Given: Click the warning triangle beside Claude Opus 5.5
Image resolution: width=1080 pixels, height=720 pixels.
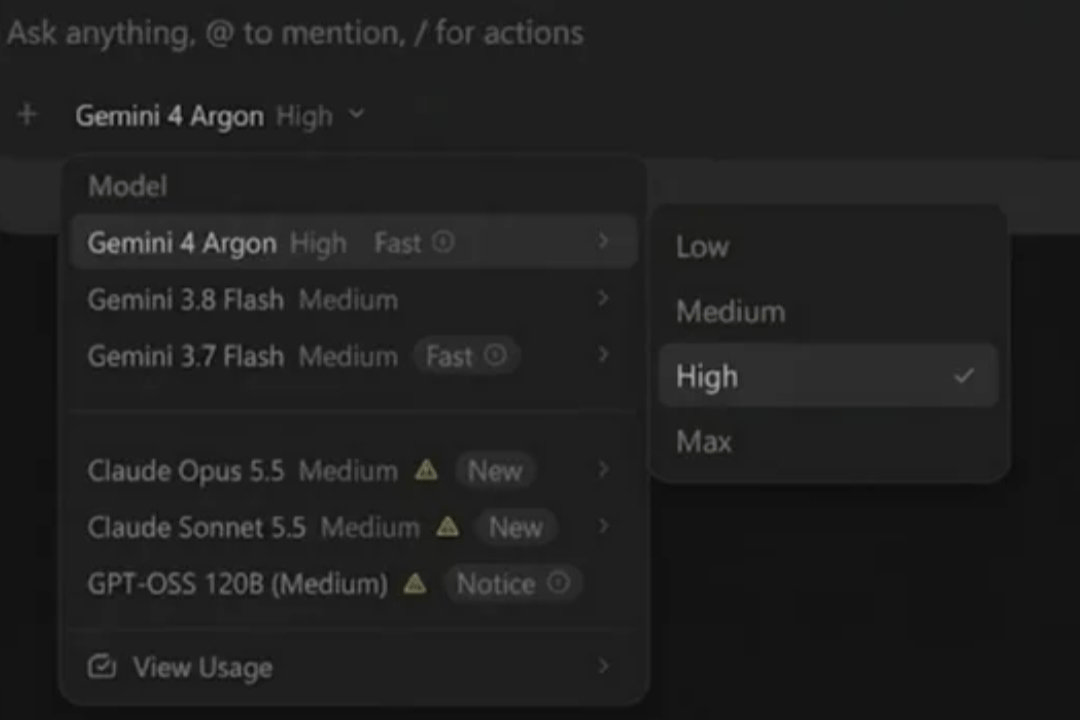Looking at the screenshot, I should coord(426,470).
